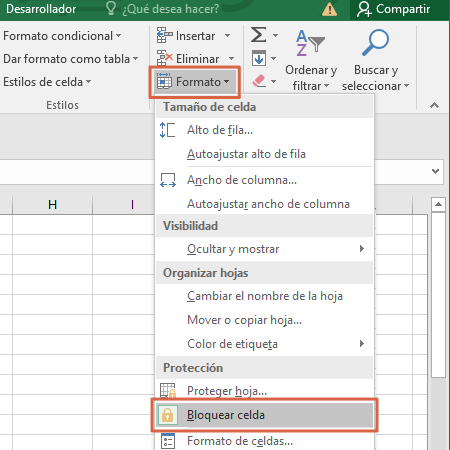Select Autoajustar alto de fila
Screen dimensions: 450x450
[x=265, y=154]
